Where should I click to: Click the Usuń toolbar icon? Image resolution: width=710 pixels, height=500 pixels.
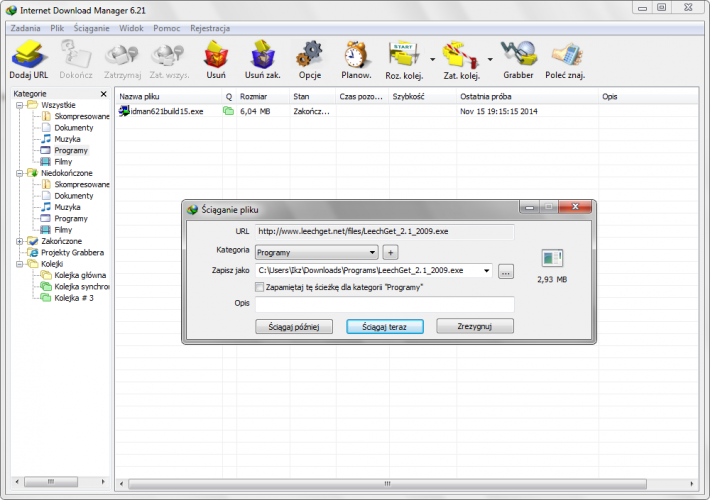(216, 54)
